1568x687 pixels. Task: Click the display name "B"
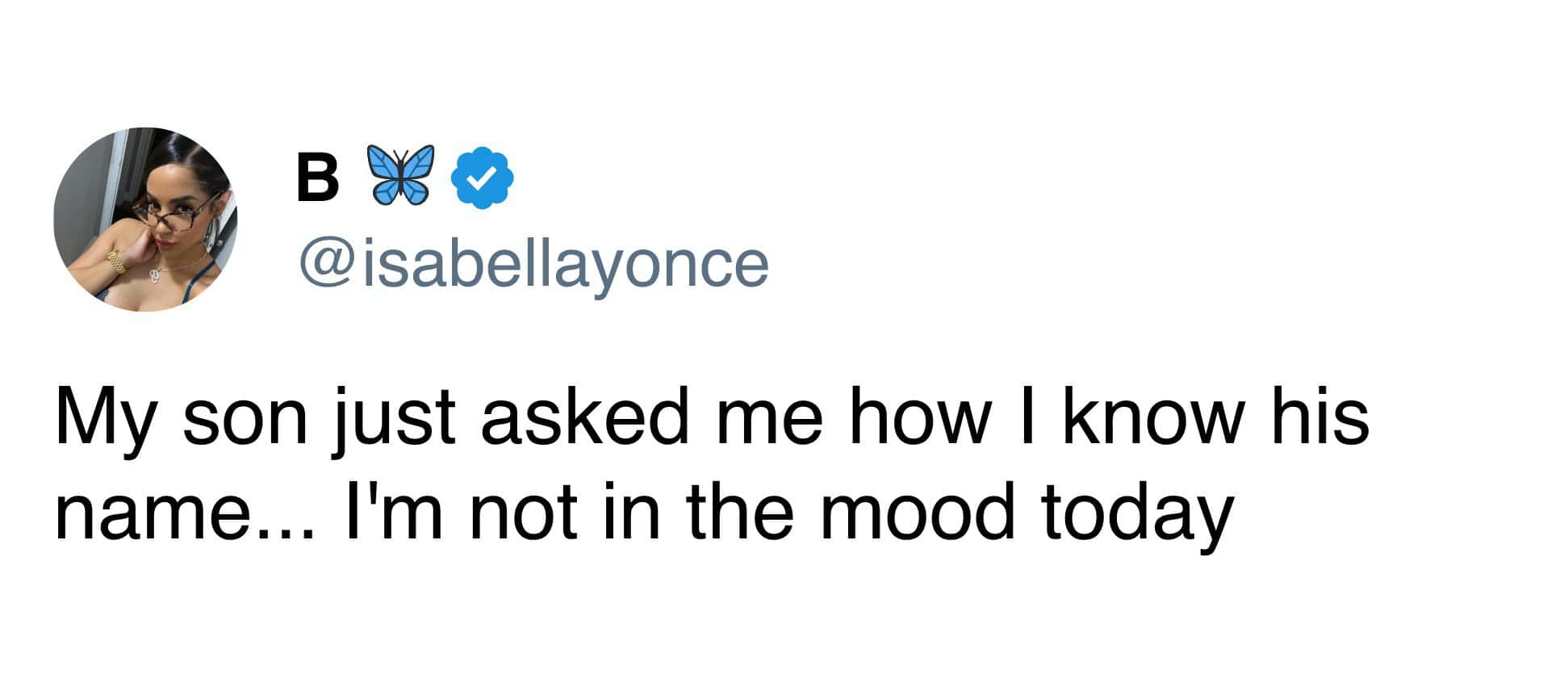pos(317,178)
